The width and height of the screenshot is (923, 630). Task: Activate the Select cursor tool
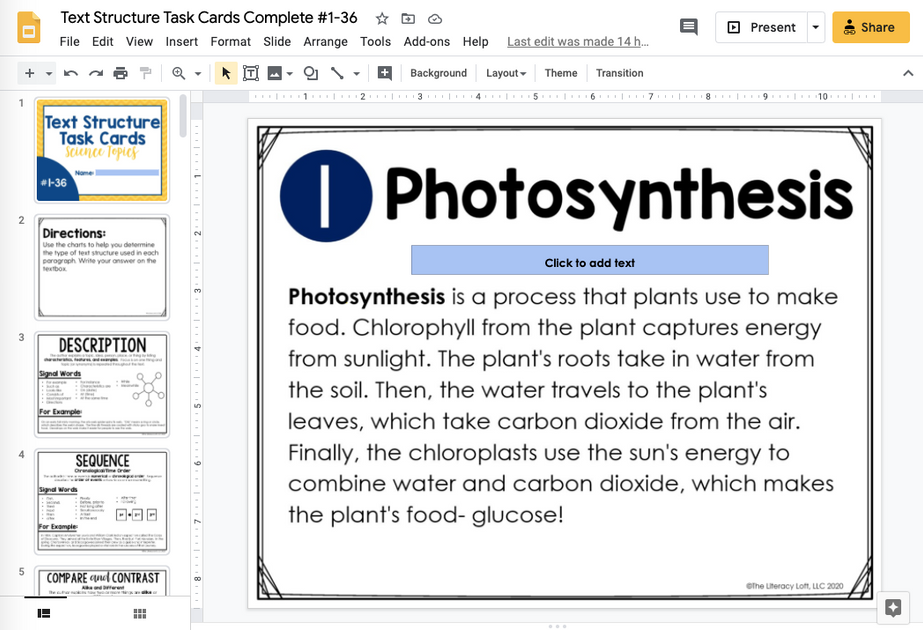pyautogui.click(x=225, y=73)
